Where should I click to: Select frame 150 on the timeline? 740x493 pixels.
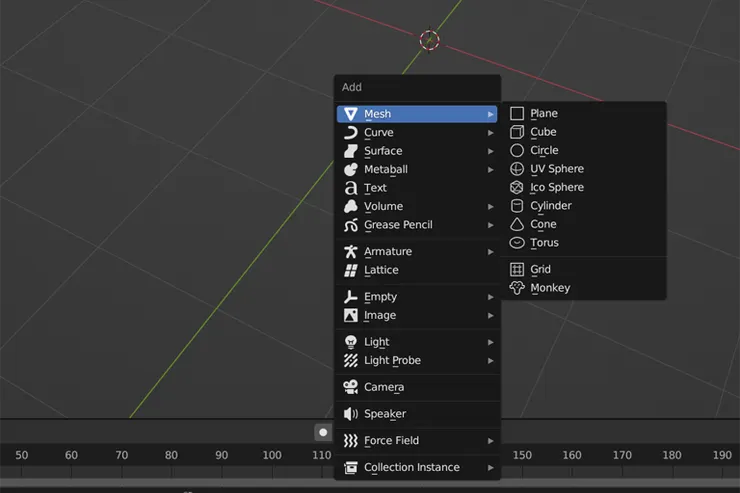point(522,455)
